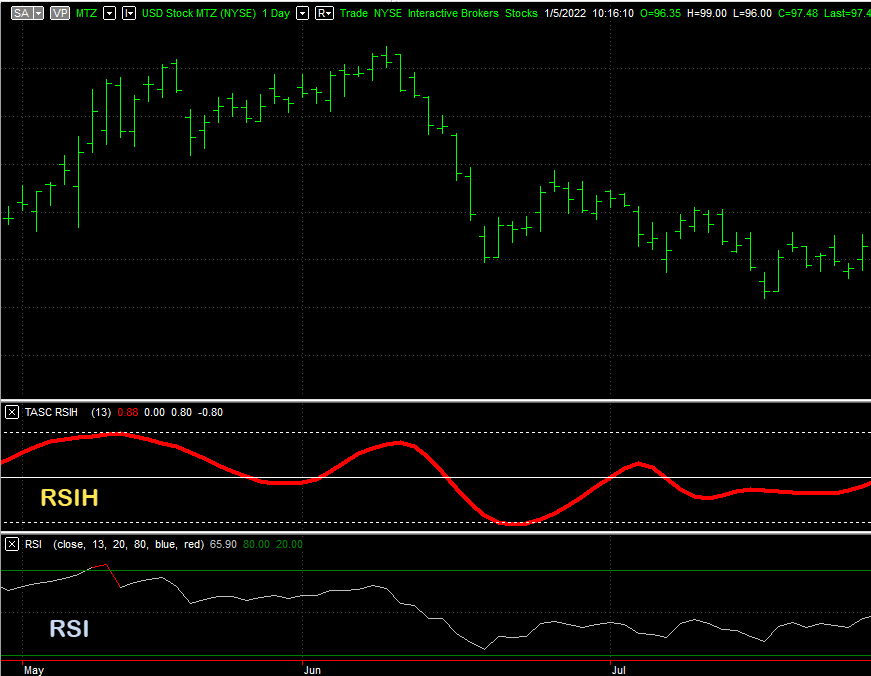Click the (13) period parameter of RSIH
871x676 pixels.
click(101, 412)
